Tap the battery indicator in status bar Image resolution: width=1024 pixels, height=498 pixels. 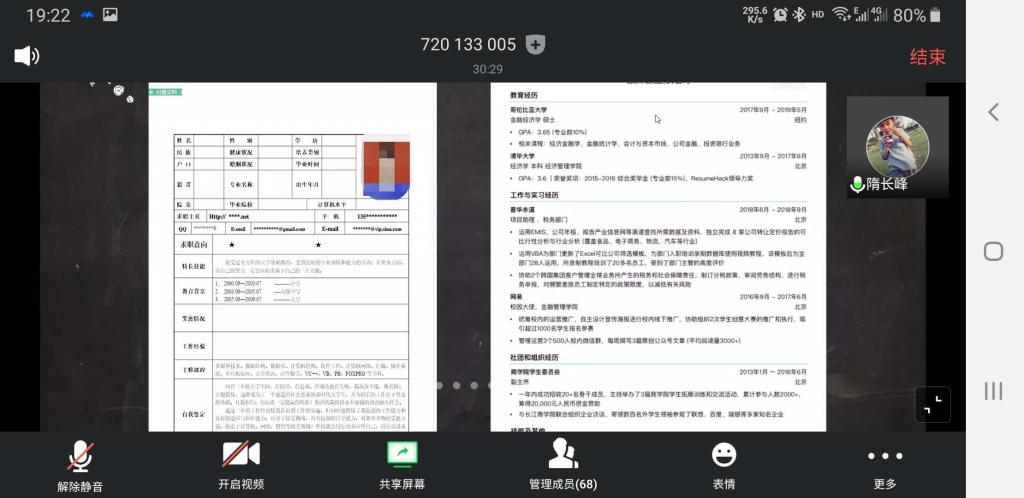pyautogui.click(x=934, y=15)
